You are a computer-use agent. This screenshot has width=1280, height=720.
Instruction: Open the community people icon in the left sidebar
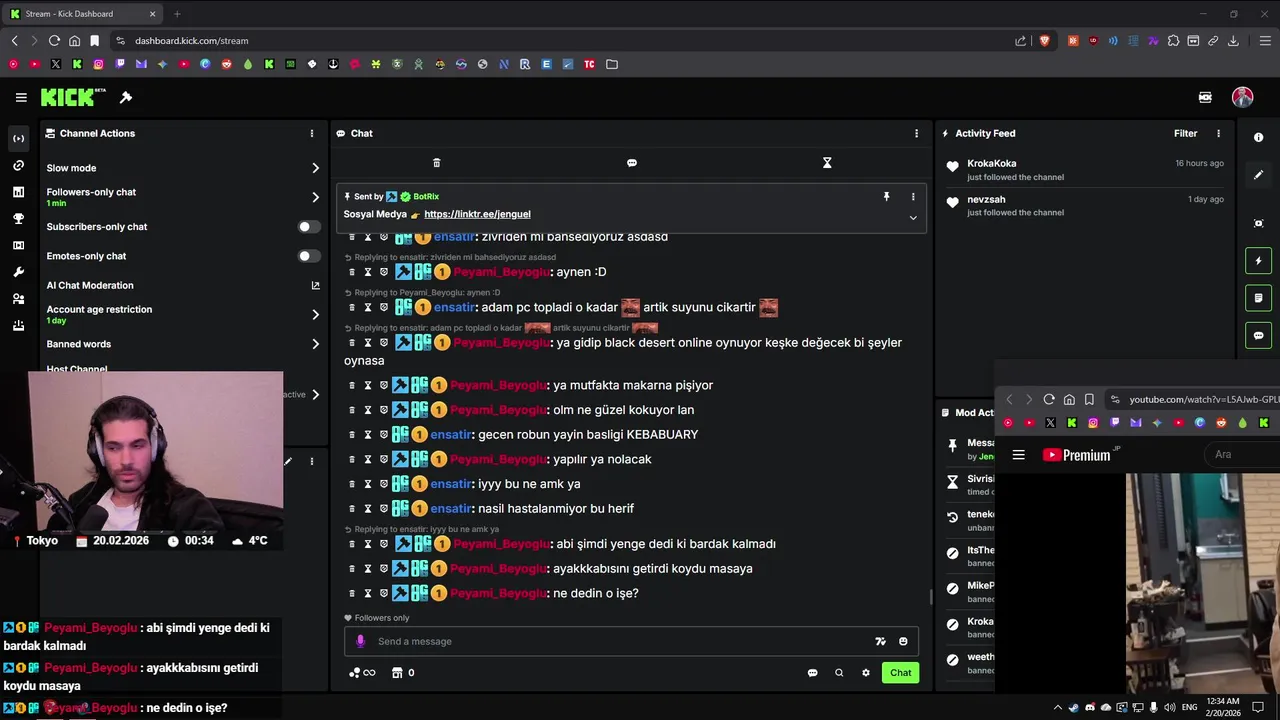(x=18, y=299)
